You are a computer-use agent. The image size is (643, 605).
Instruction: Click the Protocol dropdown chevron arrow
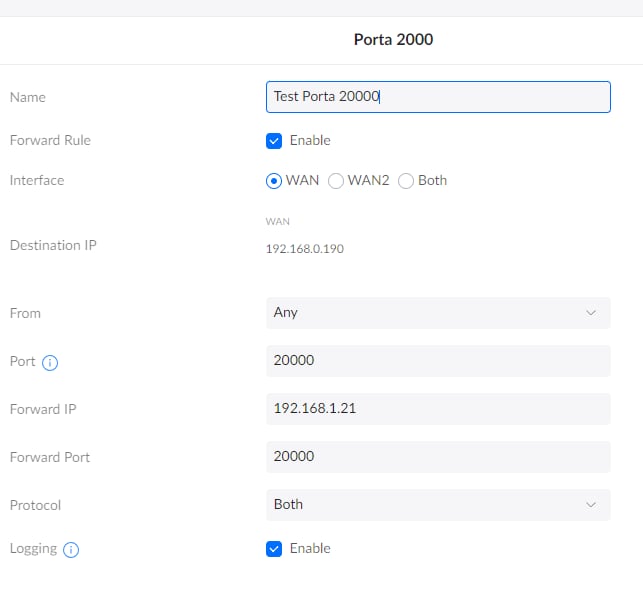point(591,505)
